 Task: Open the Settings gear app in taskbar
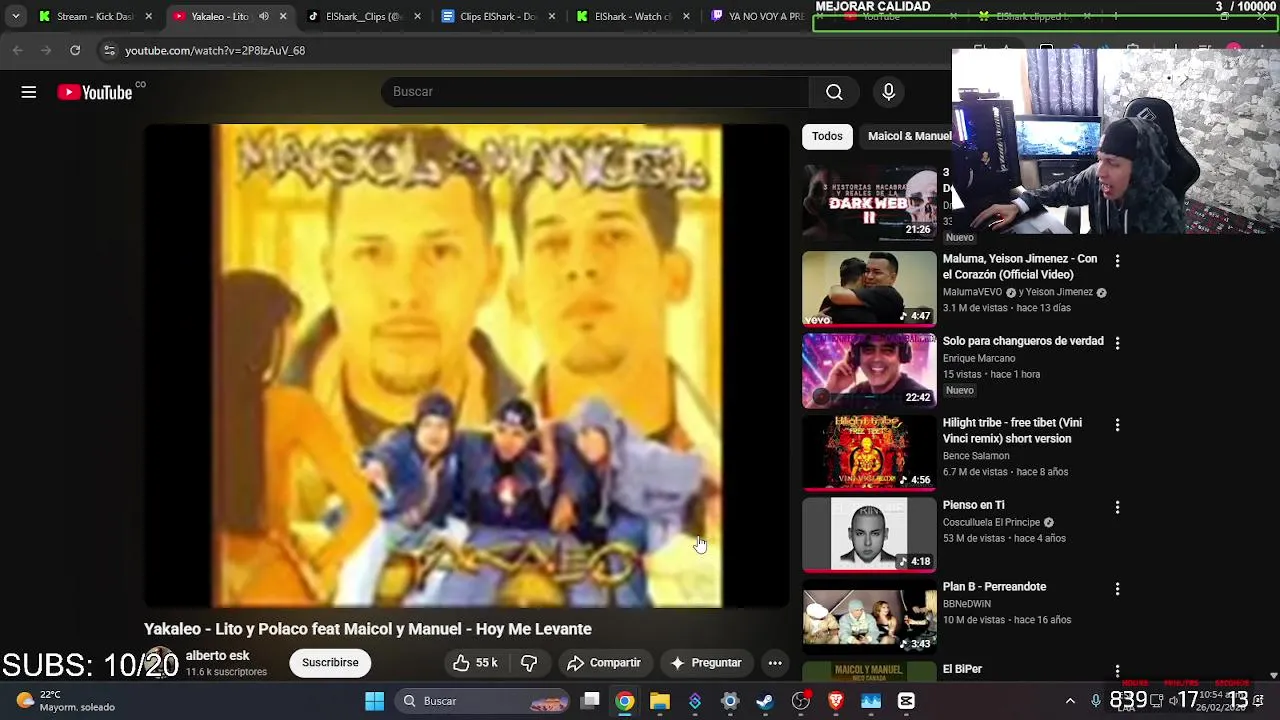[730, 701]
